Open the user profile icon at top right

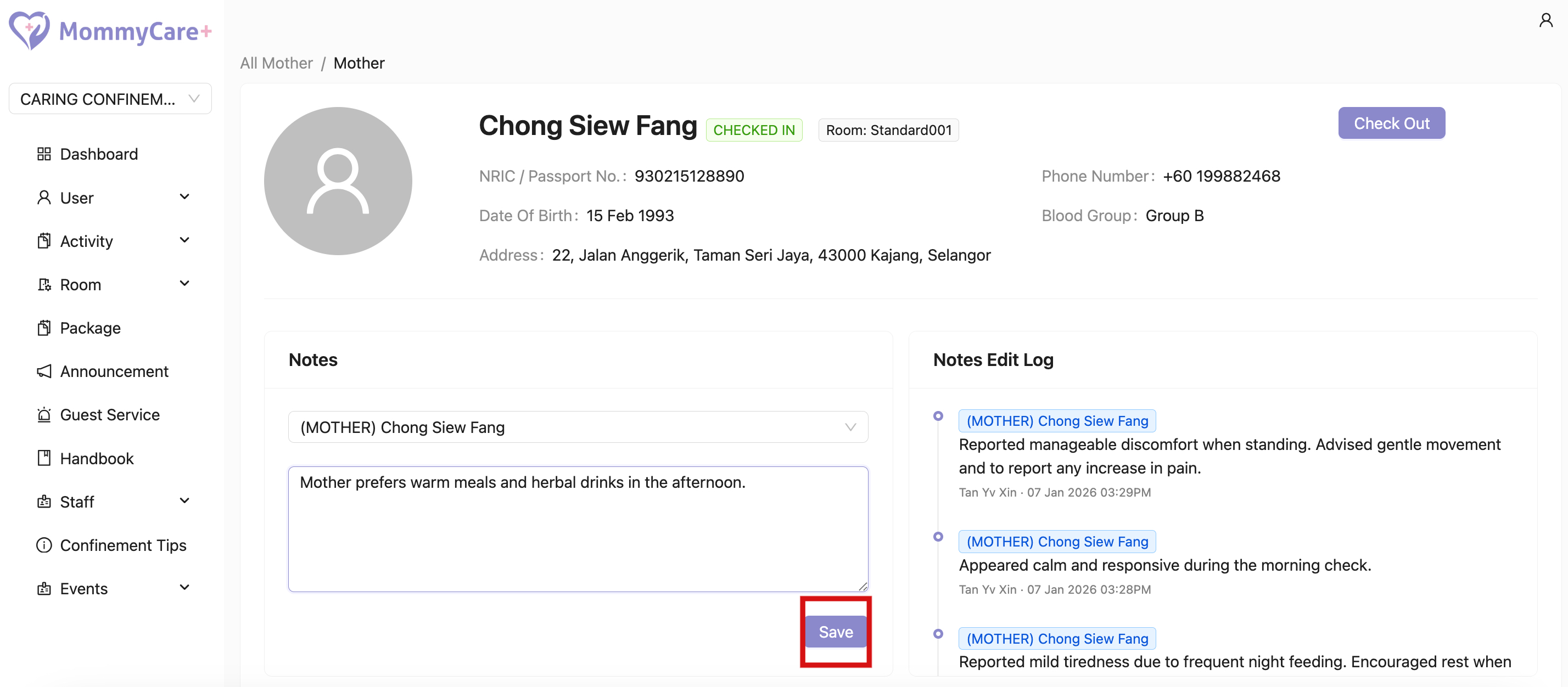[x=1545, y=21]
